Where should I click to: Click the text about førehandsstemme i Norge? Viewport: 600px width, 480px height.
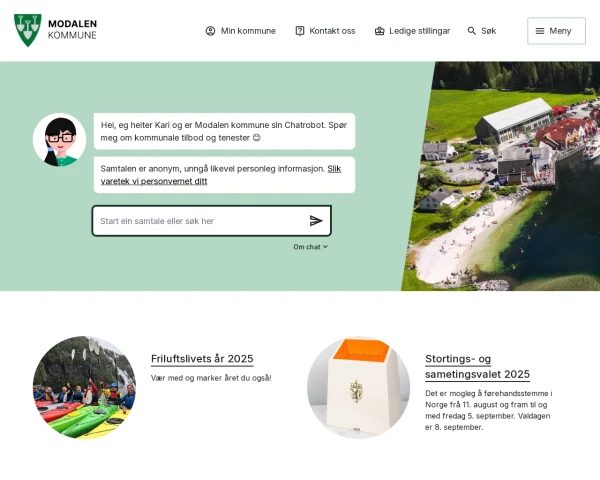(489, 410)
